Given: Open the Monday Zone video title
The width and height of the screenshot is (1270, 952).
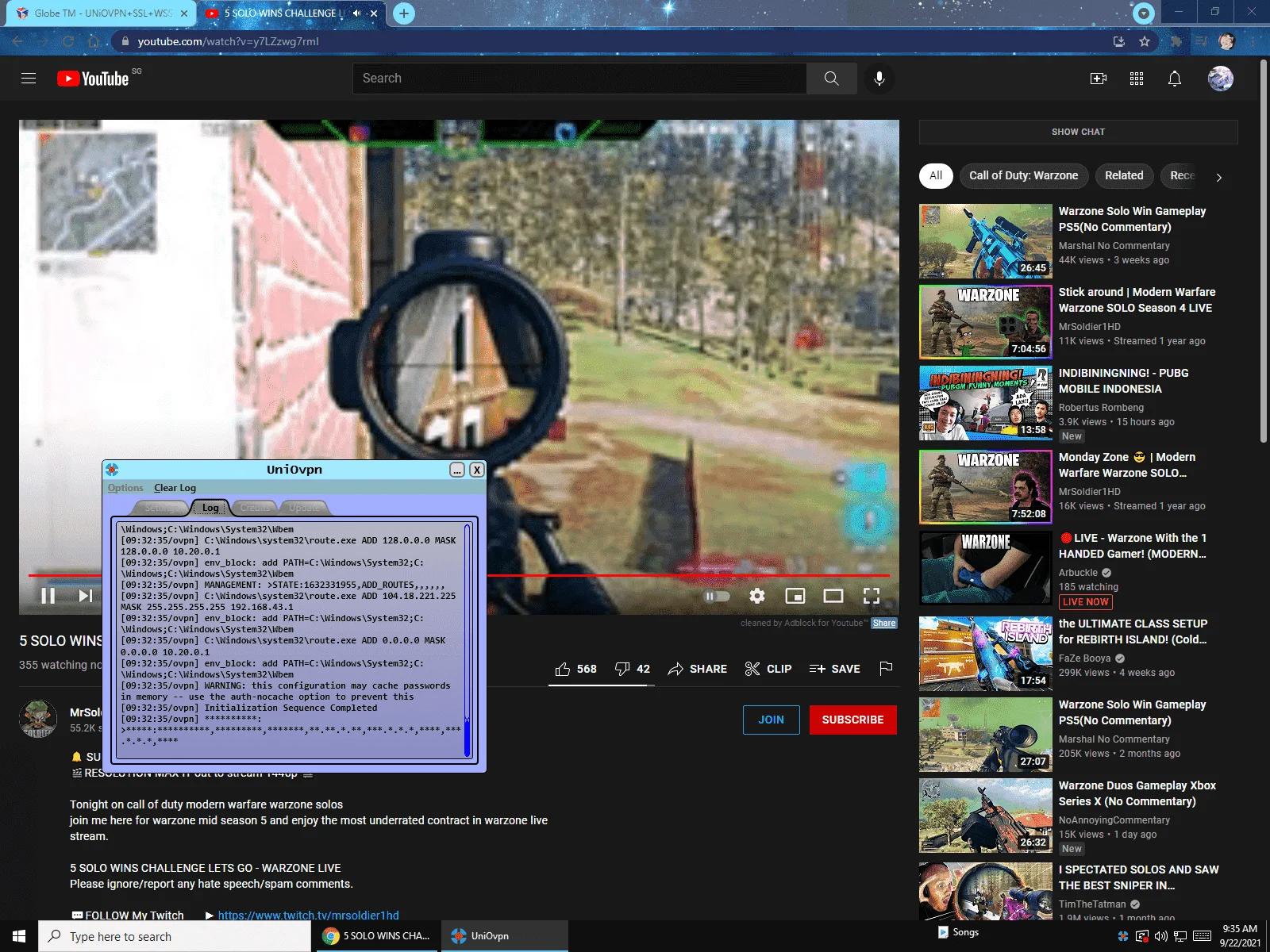Looking at the screenshot, I should 1126,465.
